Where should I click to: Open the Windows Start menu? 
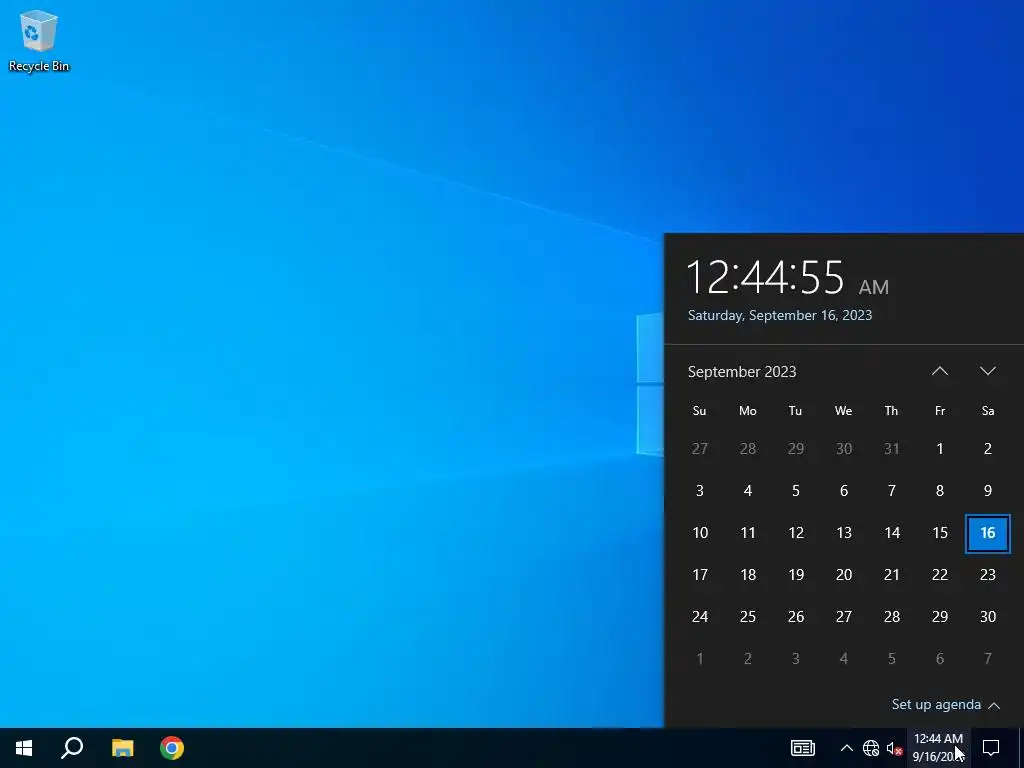tap(24, 748)
